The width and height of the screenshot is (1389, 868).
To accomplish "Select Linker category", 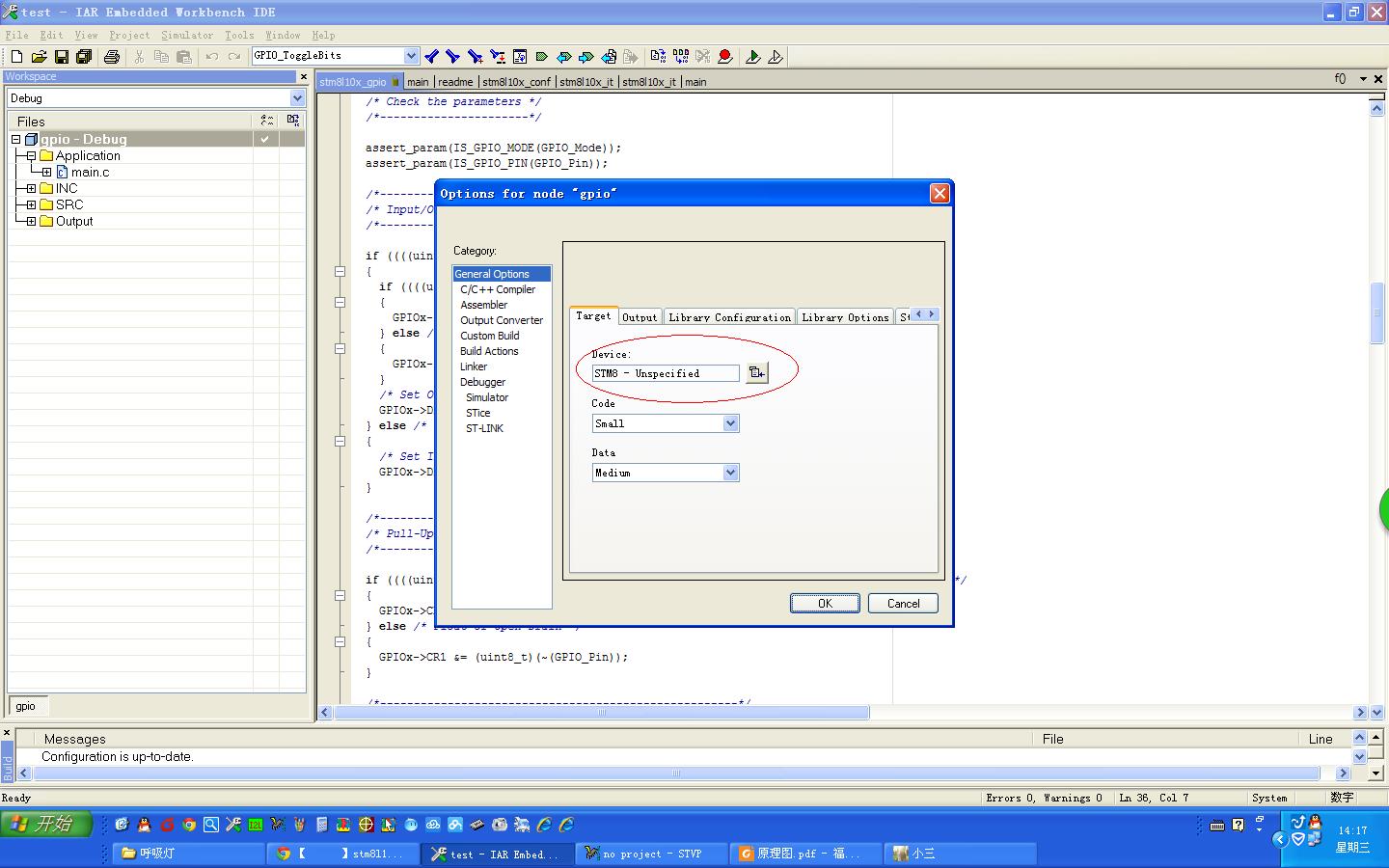I will (x=474, y=366).
